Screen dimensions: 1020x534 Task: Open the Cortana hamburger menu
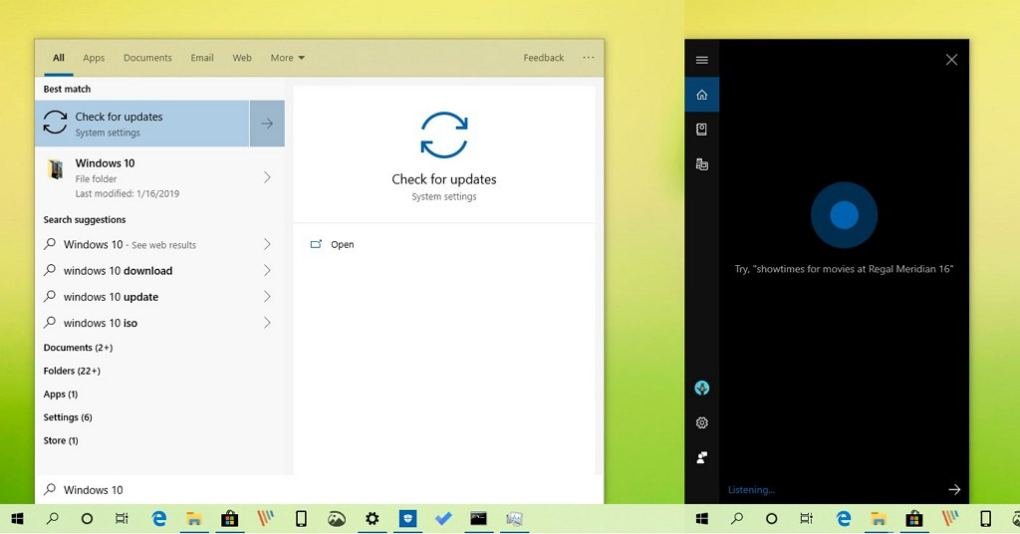click(702, 60)
